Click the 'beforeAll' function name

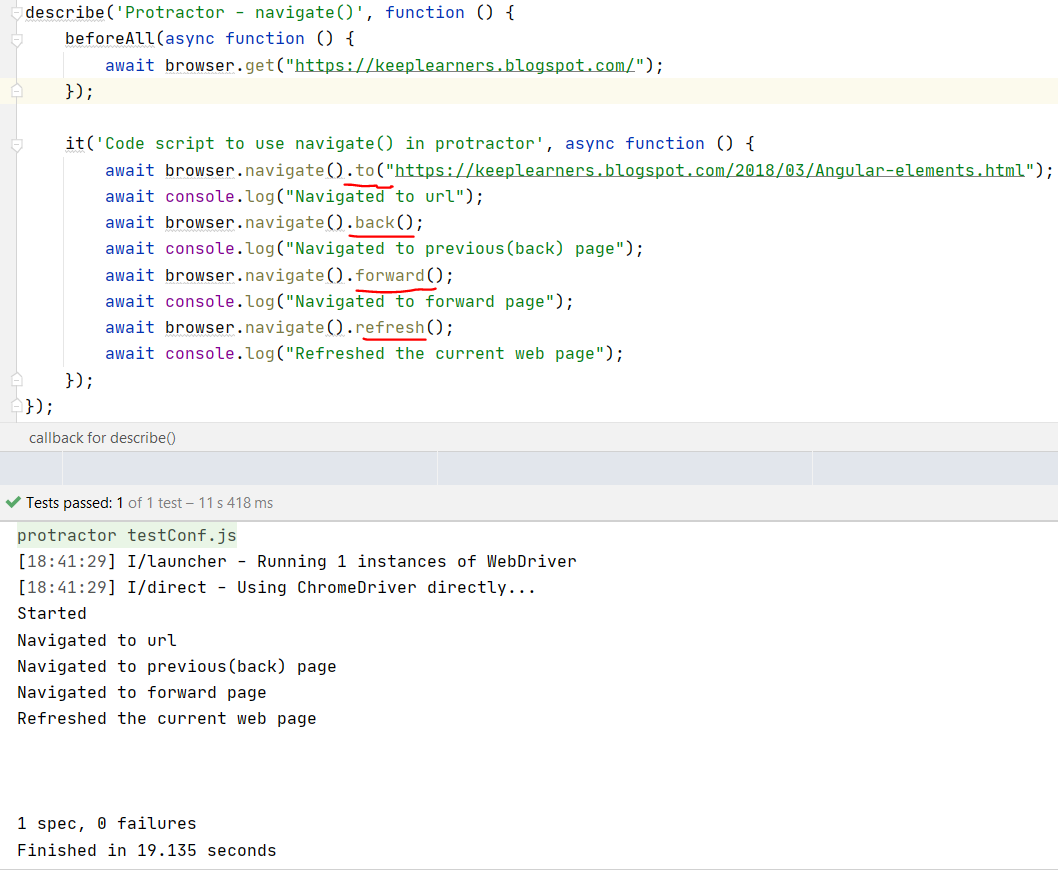pos(110,38)
